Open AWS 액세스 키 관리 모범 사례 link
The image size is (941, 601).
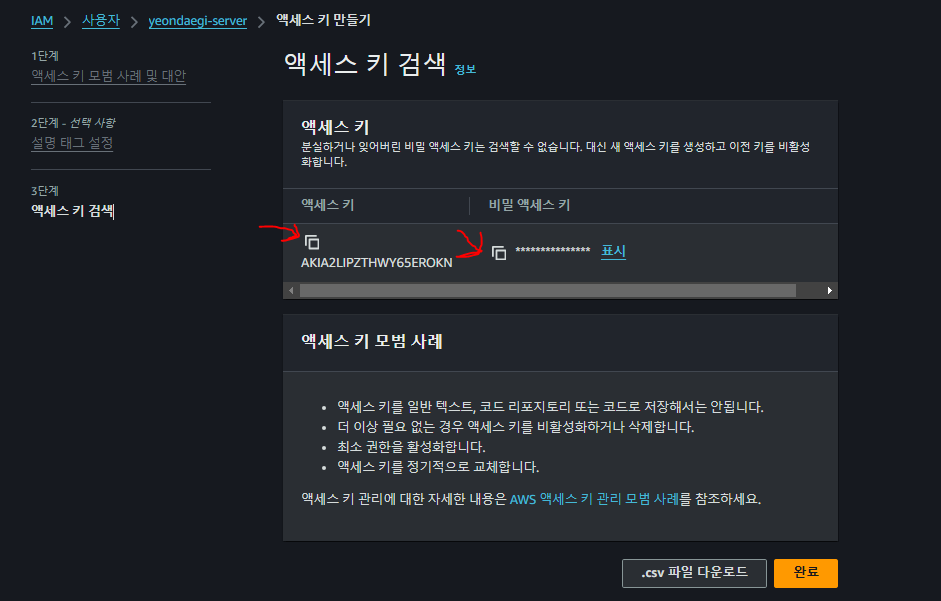(594, 499)
